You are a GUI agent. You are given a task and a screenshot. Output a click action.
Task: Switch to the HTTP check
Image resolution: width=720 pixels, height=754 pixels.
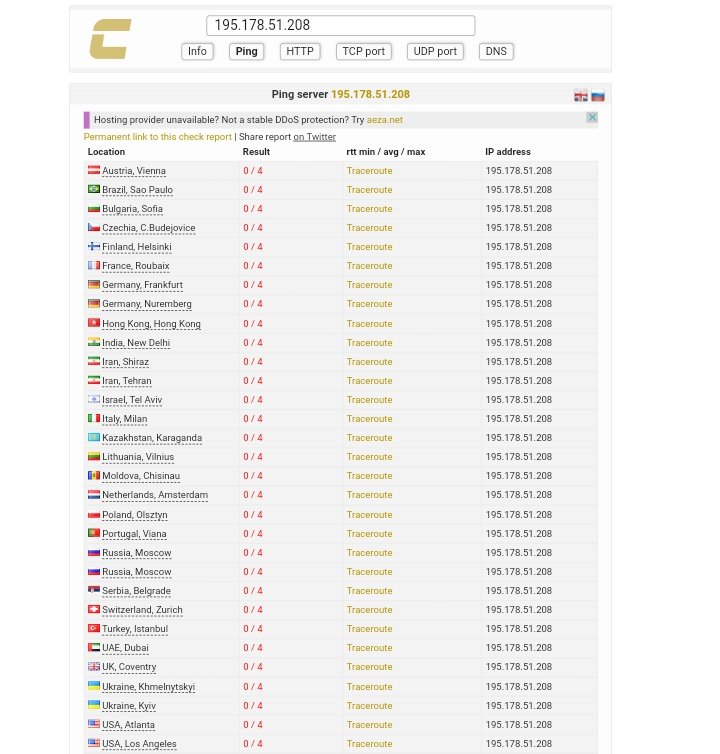300,51
